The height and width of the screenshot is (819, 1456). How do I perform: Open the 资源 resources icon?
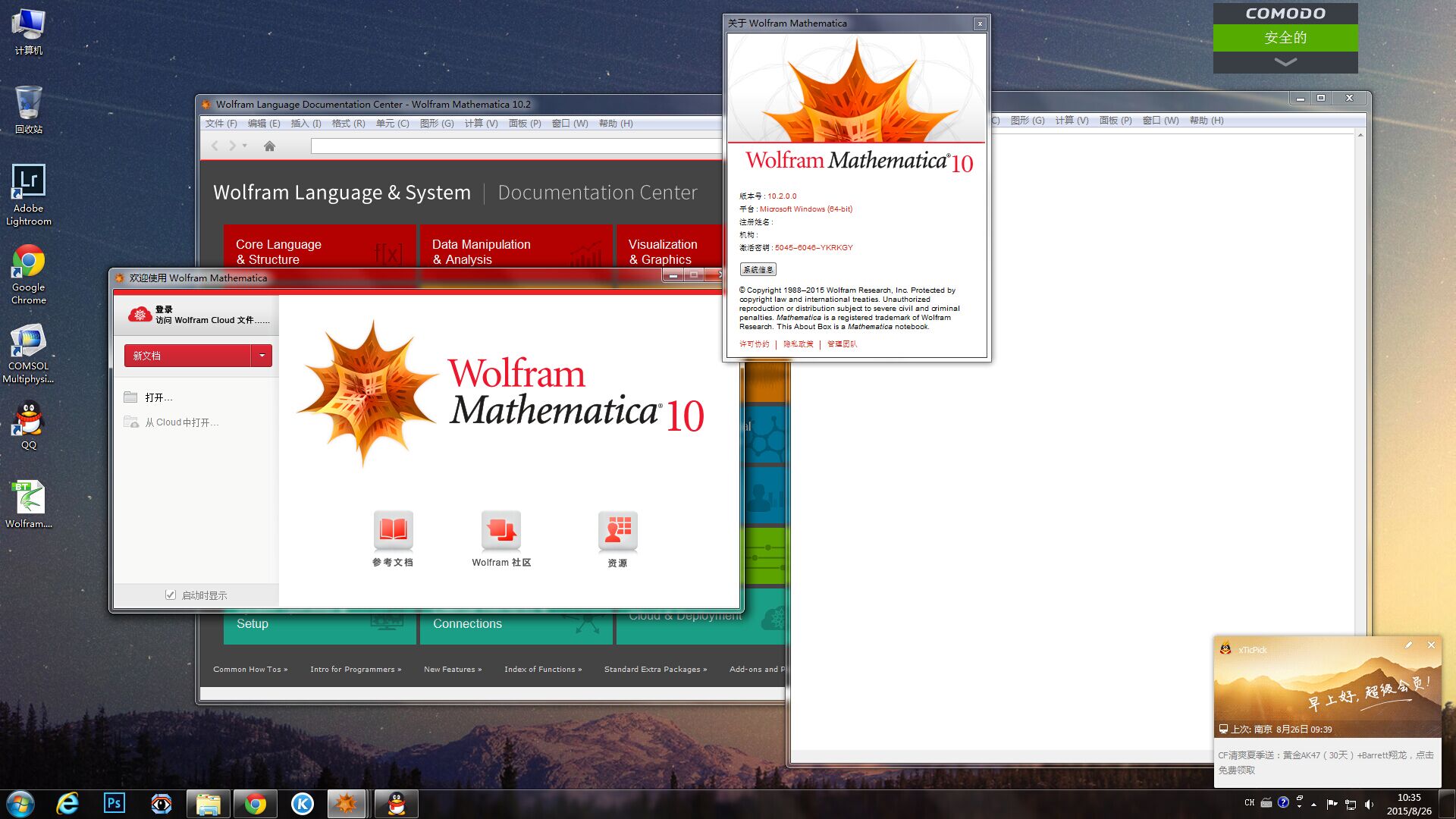click(617, 530)
